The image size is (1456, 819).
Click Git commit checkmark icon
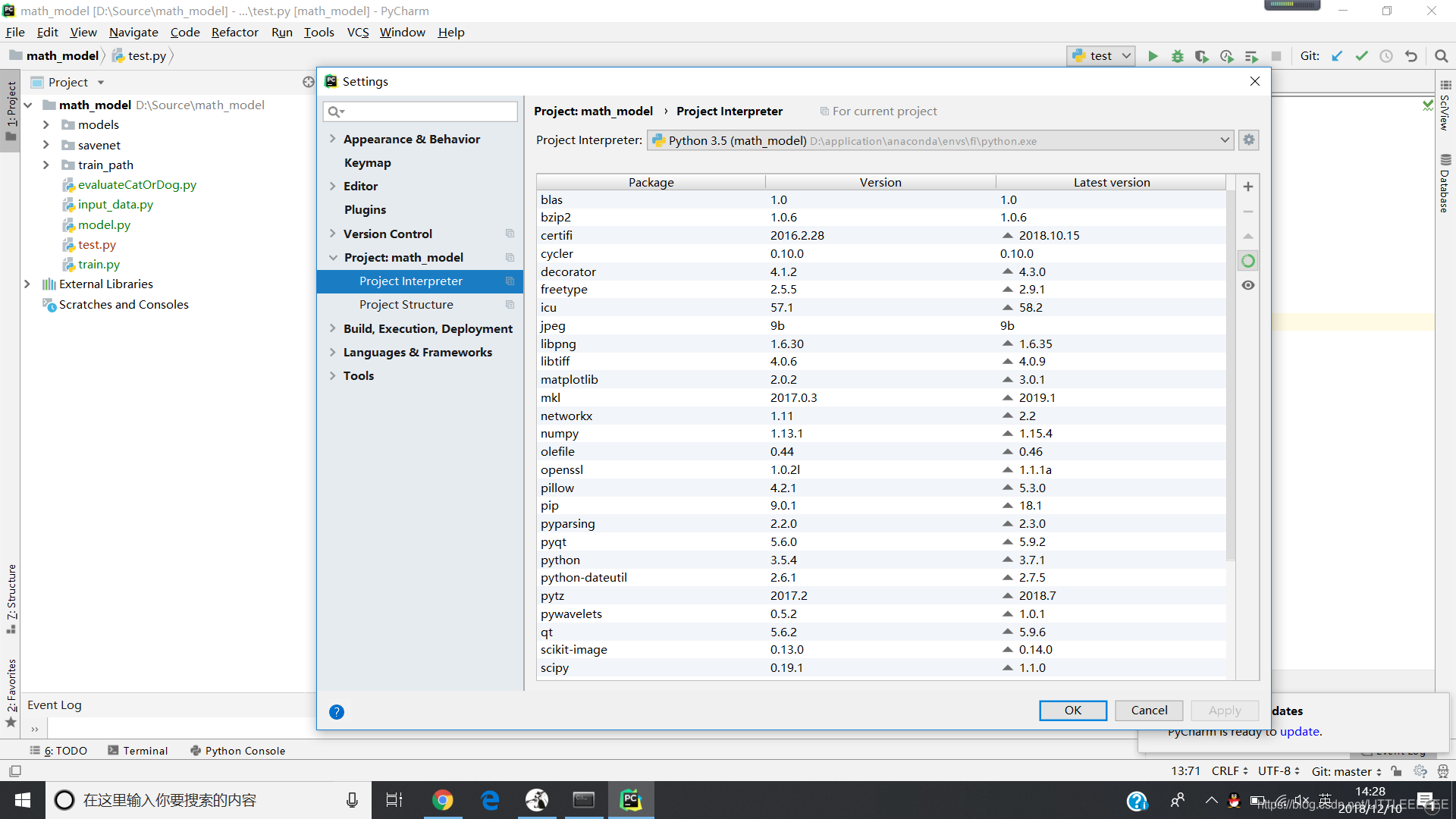pos(1362,56)
